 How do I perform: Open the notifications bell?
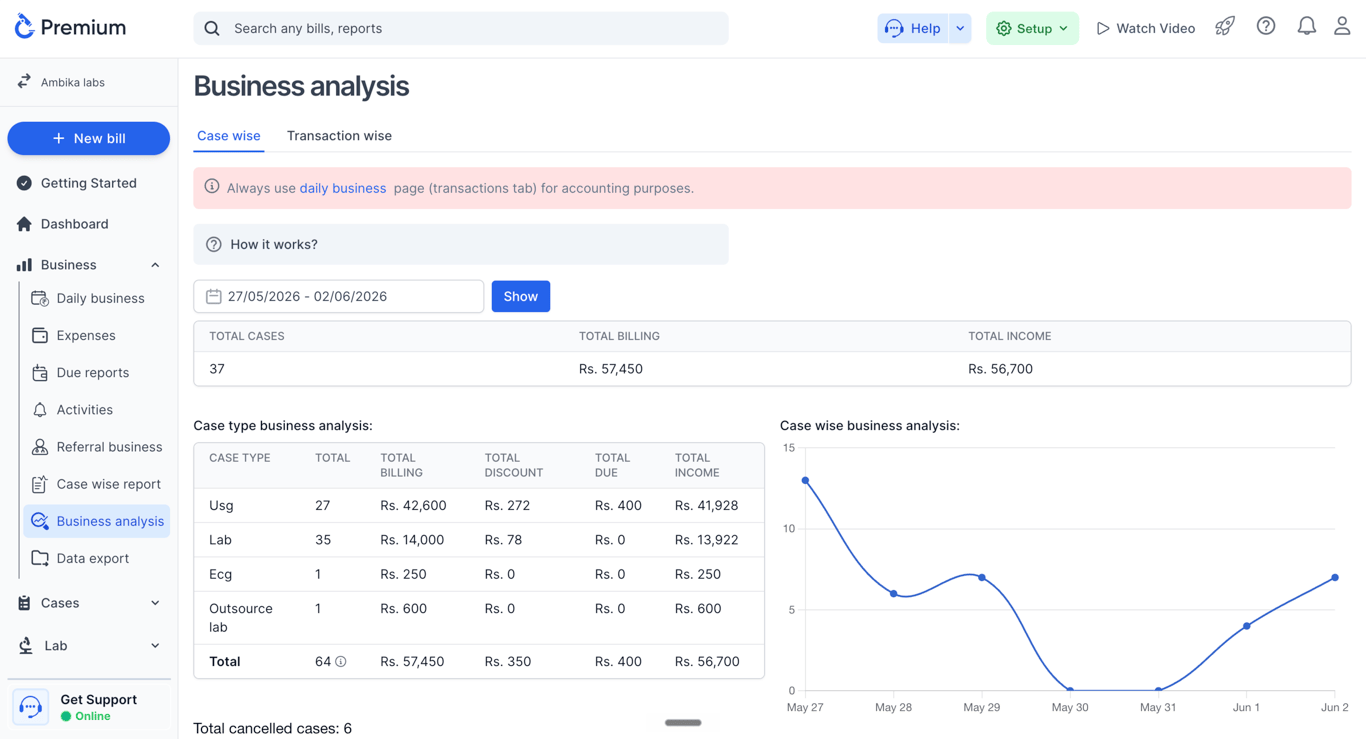(x=1306, y=27)
